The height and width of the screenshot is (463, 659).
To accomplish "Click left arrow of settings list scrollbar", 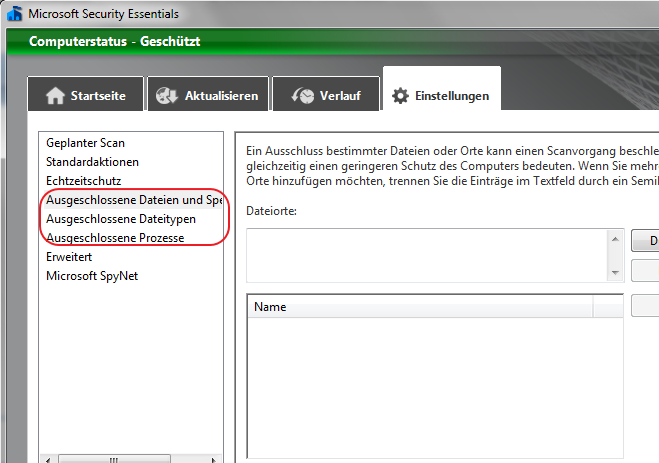I will [48, 459].
